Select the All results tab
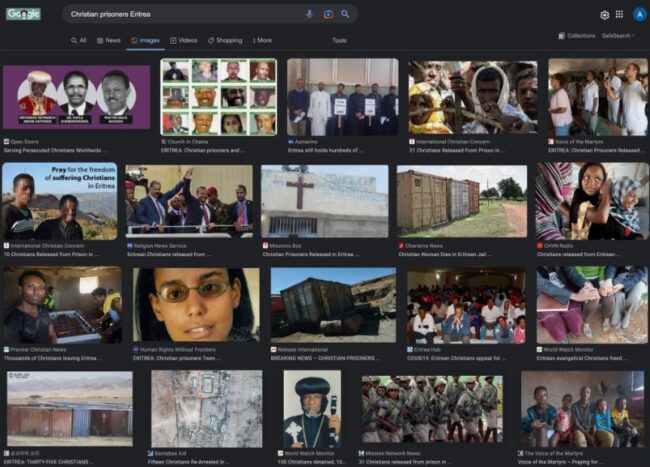The width and height of the screenshot is (650, 467). [79, 40]
